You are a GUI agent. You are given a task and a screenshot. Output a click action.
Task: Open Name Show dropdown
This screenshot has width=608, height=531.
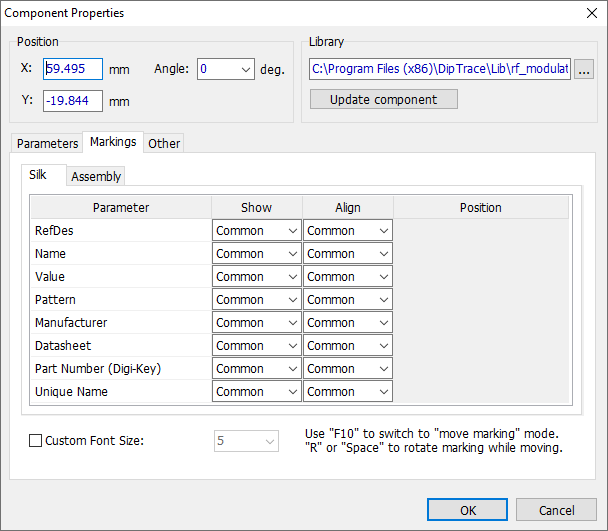(x=257, y=254)
